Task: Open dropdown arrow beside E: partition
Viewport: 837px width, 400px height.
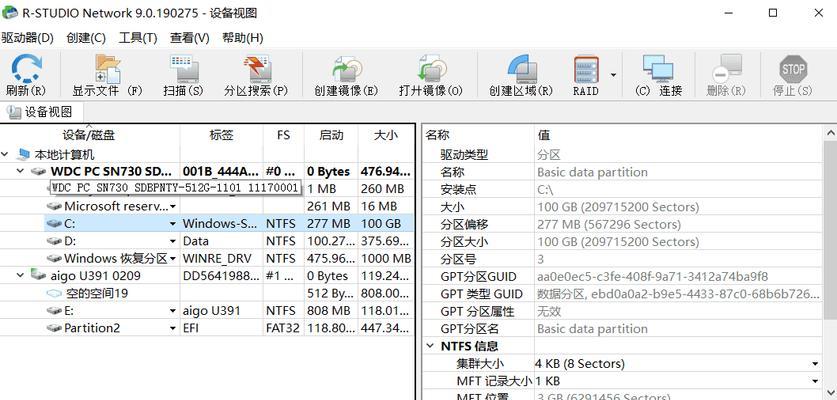Action: pyautogui.click(x=172, y=311)
